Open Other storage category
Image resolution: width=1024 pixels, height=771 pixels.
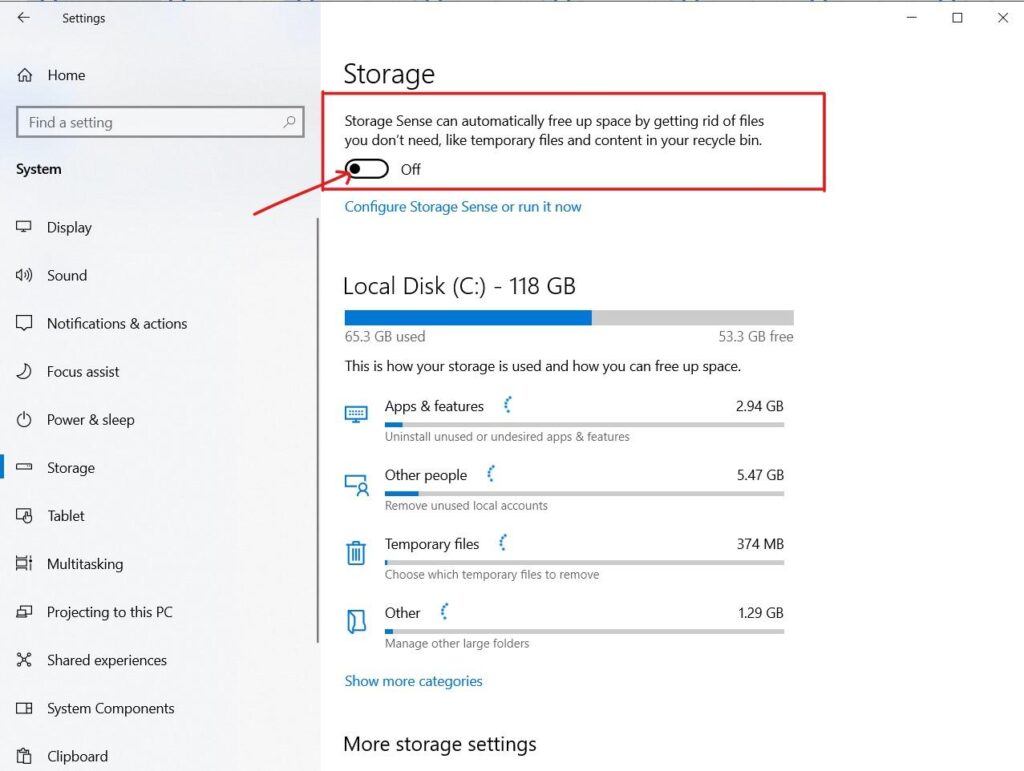pyautogui.click(x=564, y=627)
